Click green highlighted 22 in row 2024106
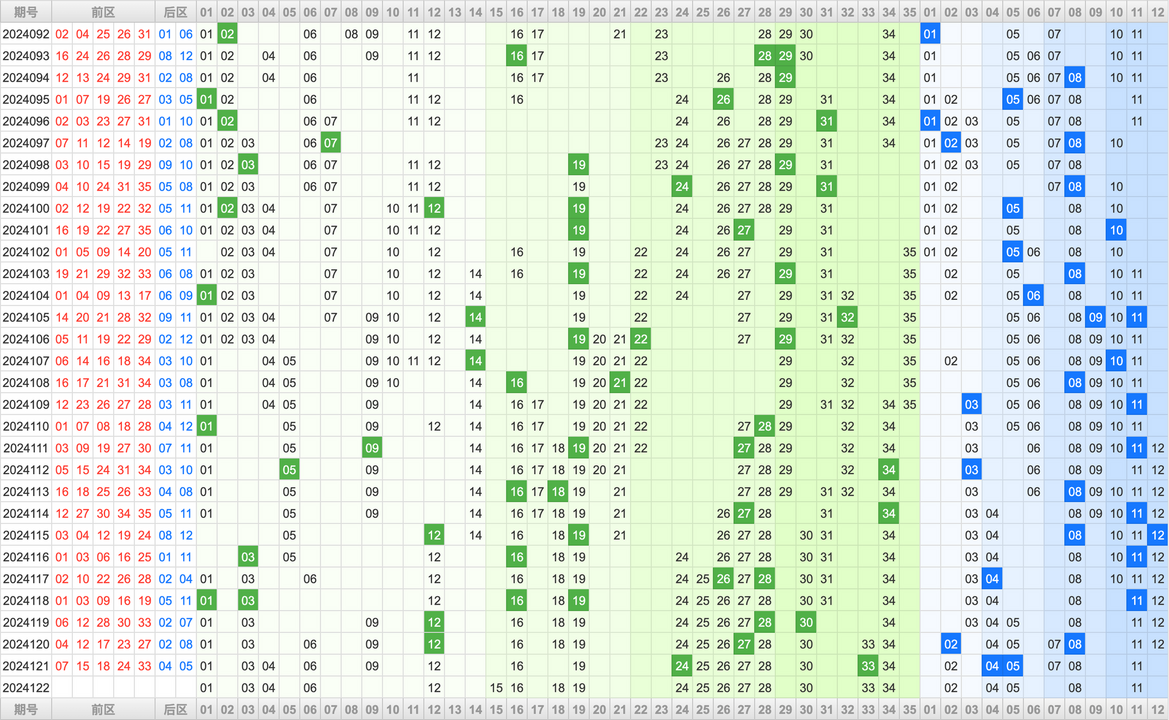This screenshot has height=720, width=1169. click(x=640, y=339)
